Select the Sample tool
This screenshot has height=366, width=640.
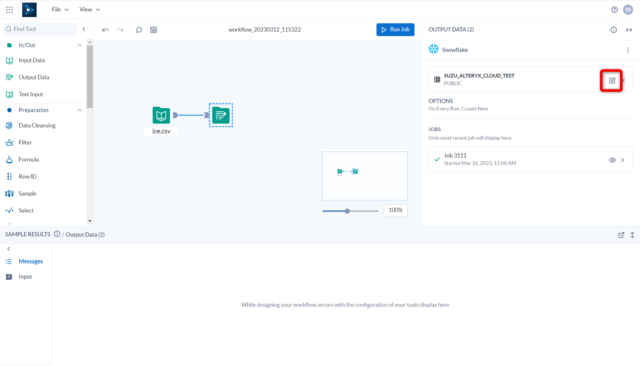pos(27,193)
